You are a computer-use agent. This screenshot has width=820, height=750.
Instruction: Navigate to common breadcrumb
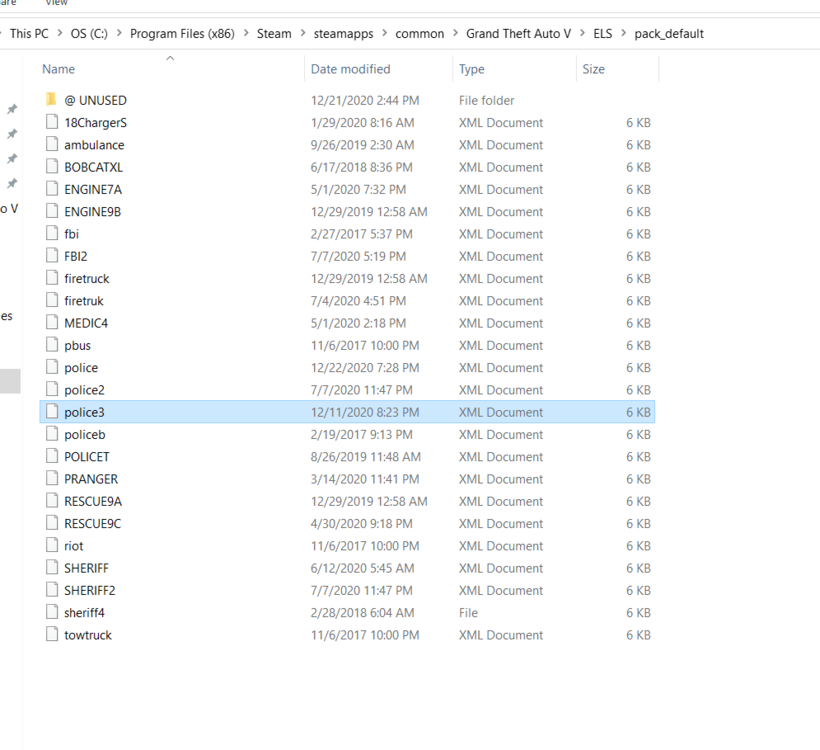419,33
